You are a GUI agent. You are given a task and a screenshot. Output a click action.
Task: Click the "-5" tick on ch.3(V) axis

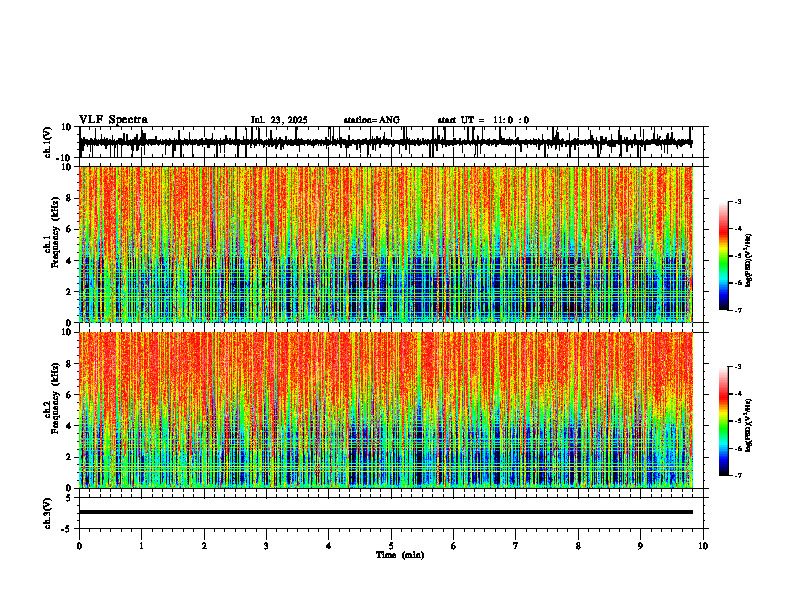click(x=68, y=529)
